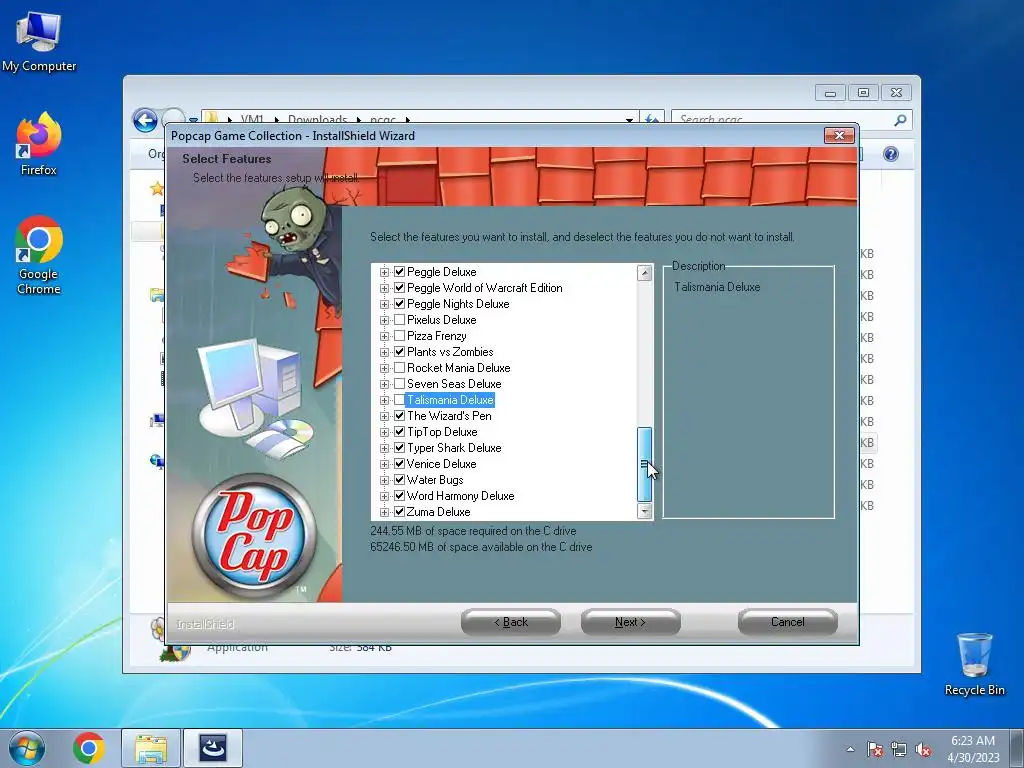
Task: Expand the Zuma Deluxe tree node
Action: point(384,512)
